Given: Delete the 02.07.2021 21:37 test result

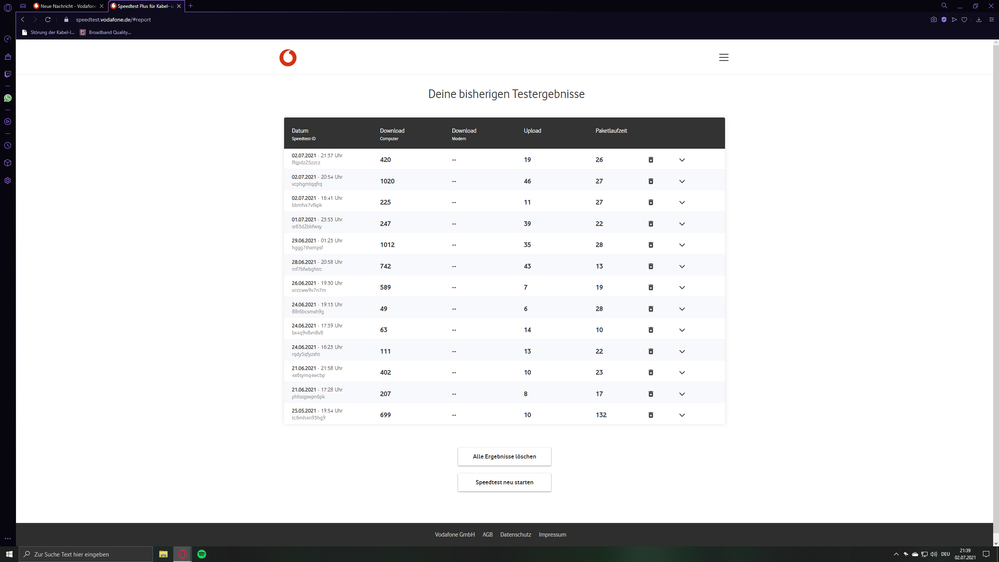Looking at the screenshot, I should click(650, 160).
